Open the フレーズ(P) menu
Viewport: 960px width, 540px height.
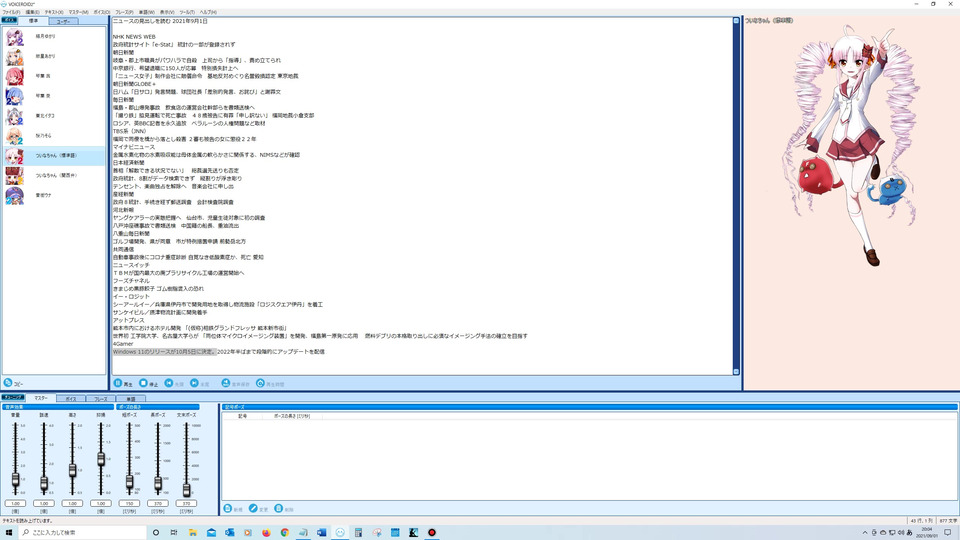[x=124, y=12]
